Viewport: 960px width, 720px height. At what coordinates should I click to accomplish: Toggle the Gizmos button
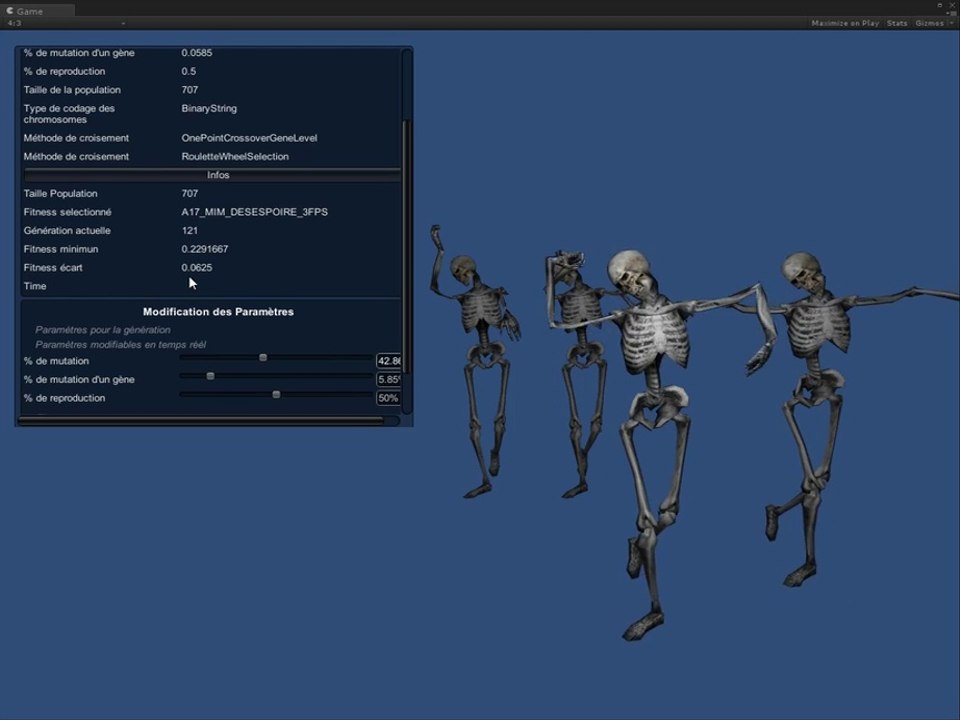[928, 23]
